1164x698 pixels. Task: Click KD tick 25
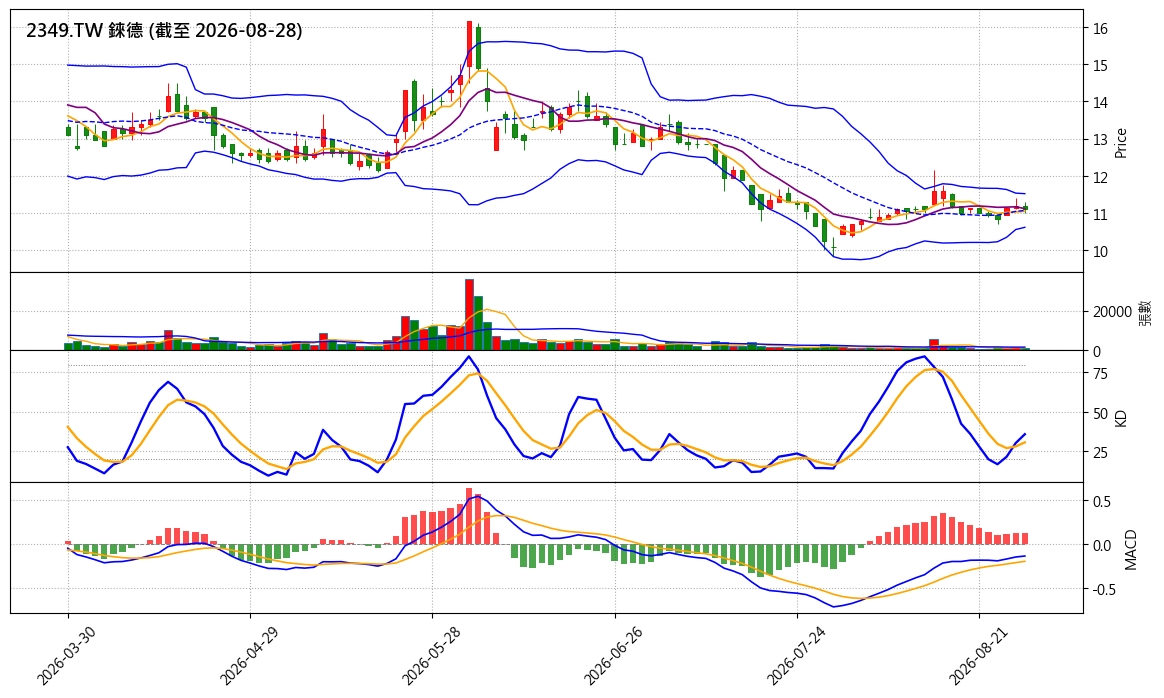[x=1100, y=453]
